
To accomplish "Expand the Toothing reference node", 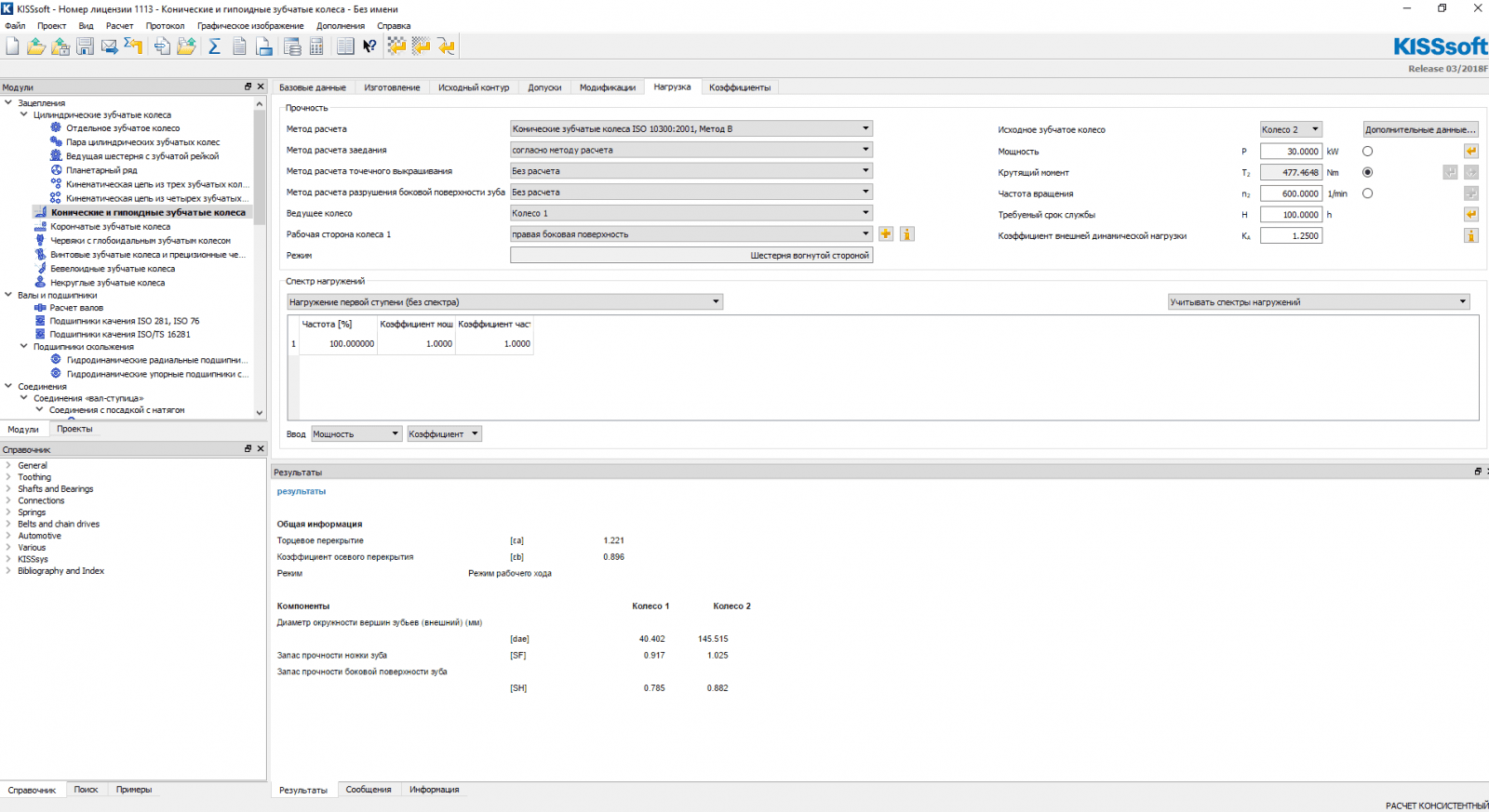I will (x=8, y=477).
